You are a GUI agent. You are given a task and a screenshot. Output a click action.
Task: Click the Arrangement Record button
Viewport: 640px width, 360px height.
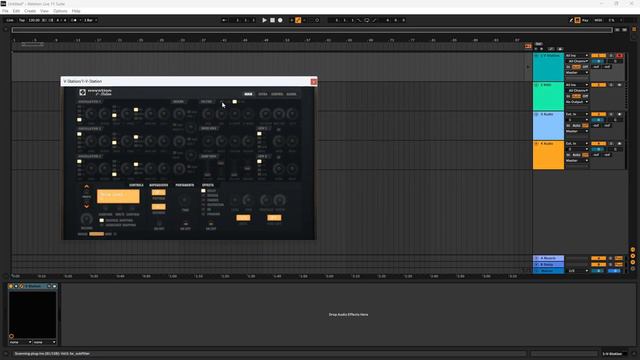coord(280,20)
